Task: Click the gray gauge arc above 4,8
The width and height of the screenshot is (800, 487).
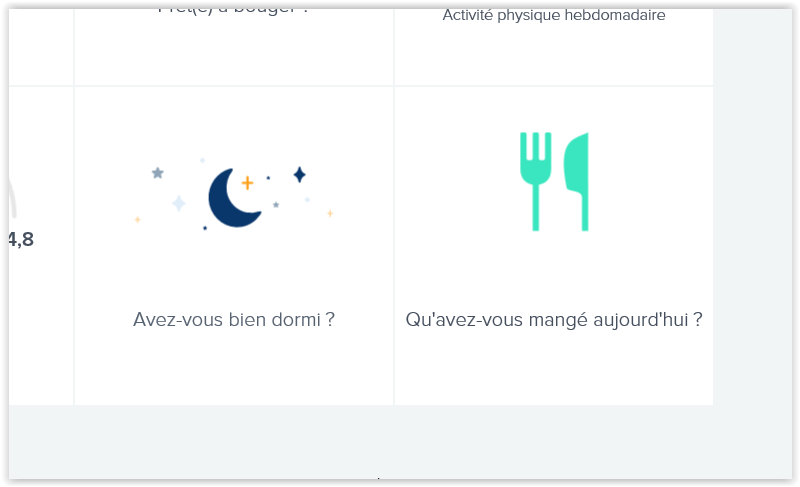Action: click(x=12, y=198)
